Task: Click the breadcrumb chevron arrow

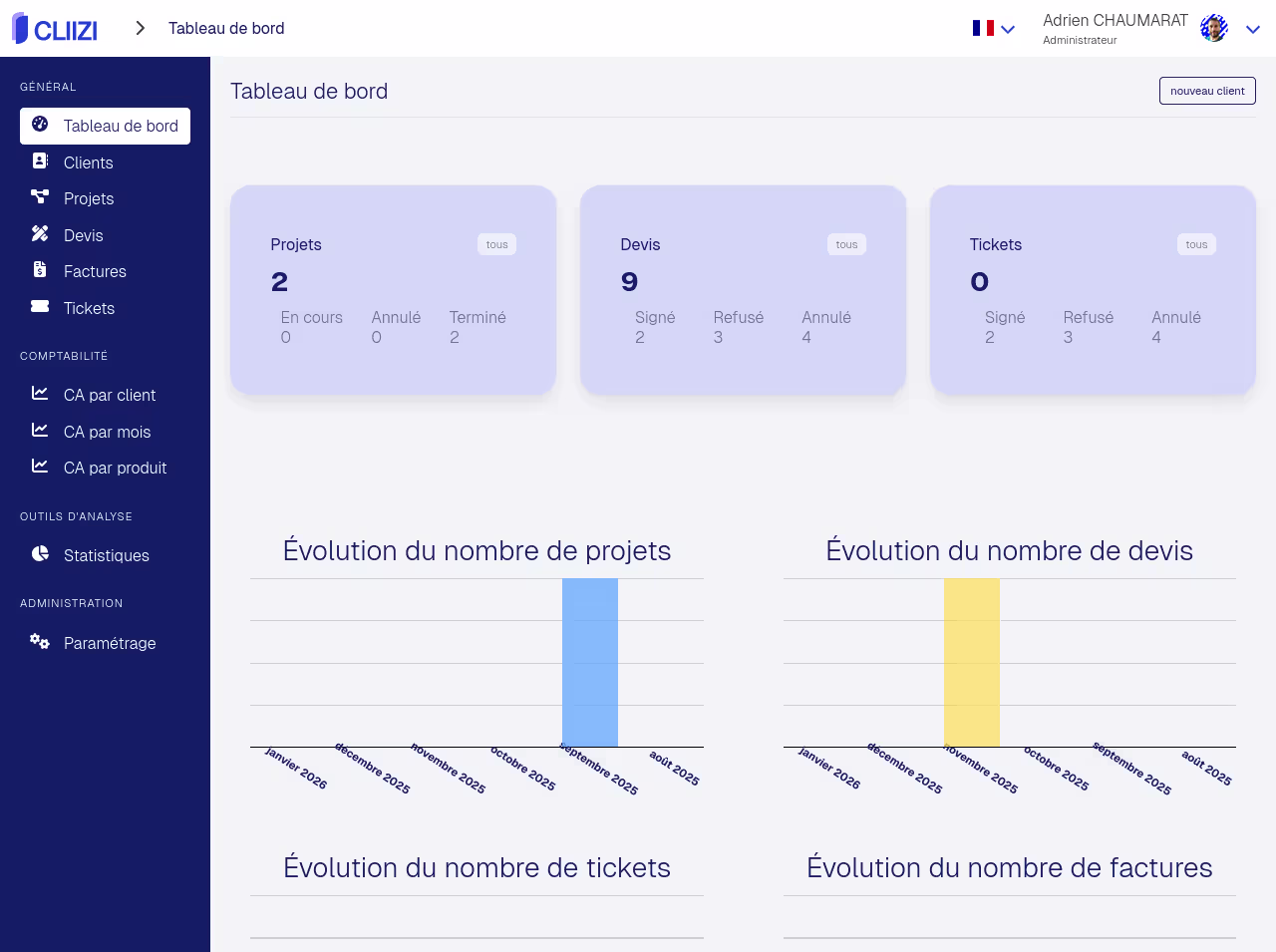Action: (141, 29)
